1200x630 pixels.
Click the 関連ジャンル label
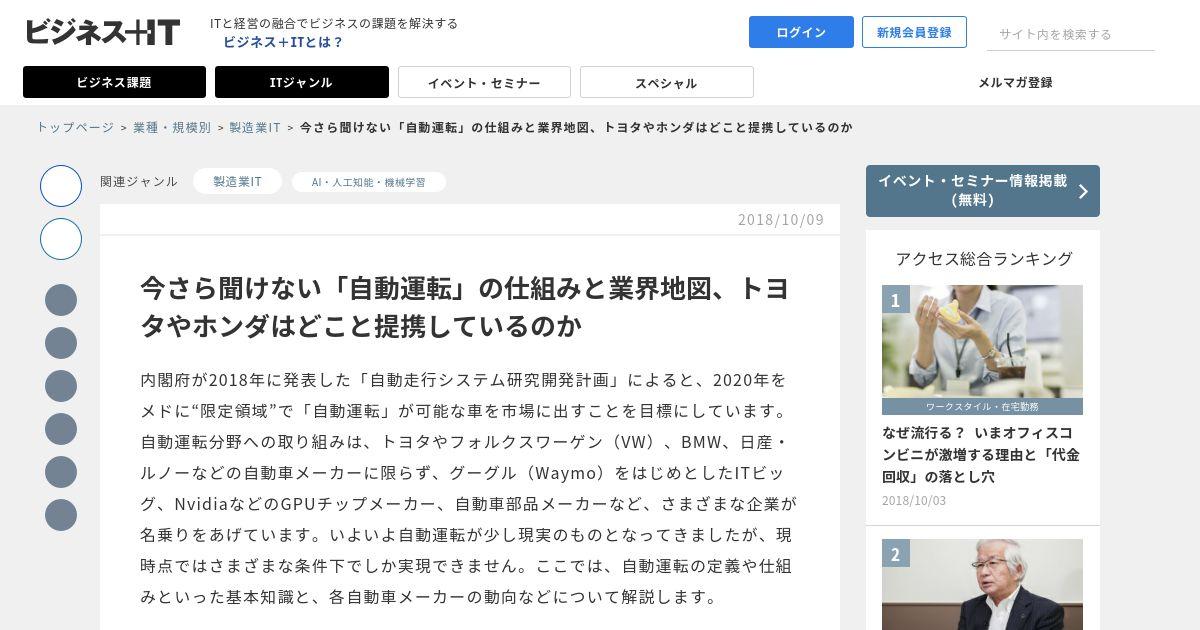point(139,181)
